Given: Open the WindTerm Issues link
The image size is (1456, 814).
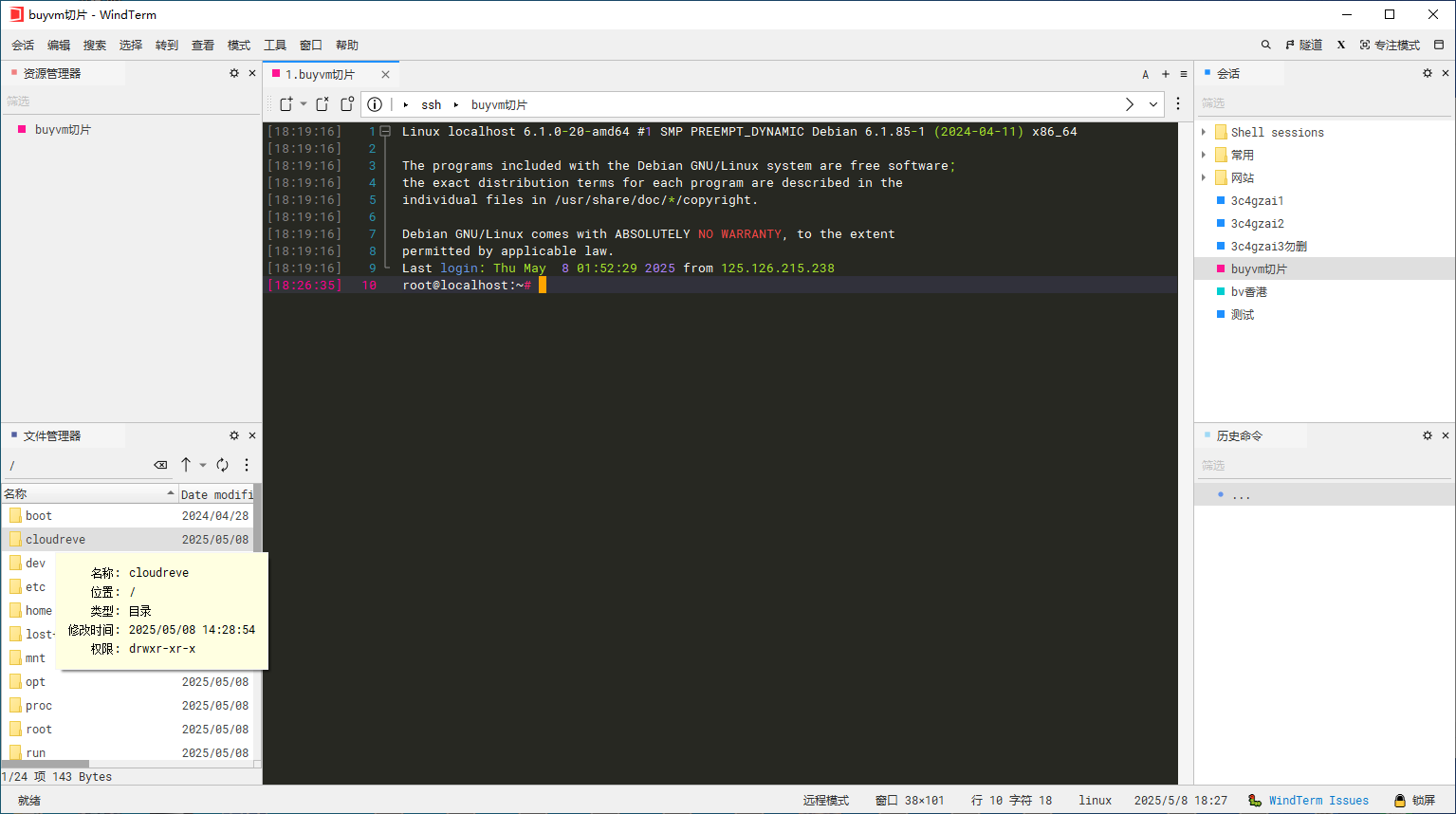Looking at the screenshot, I should click(1318, 800).
